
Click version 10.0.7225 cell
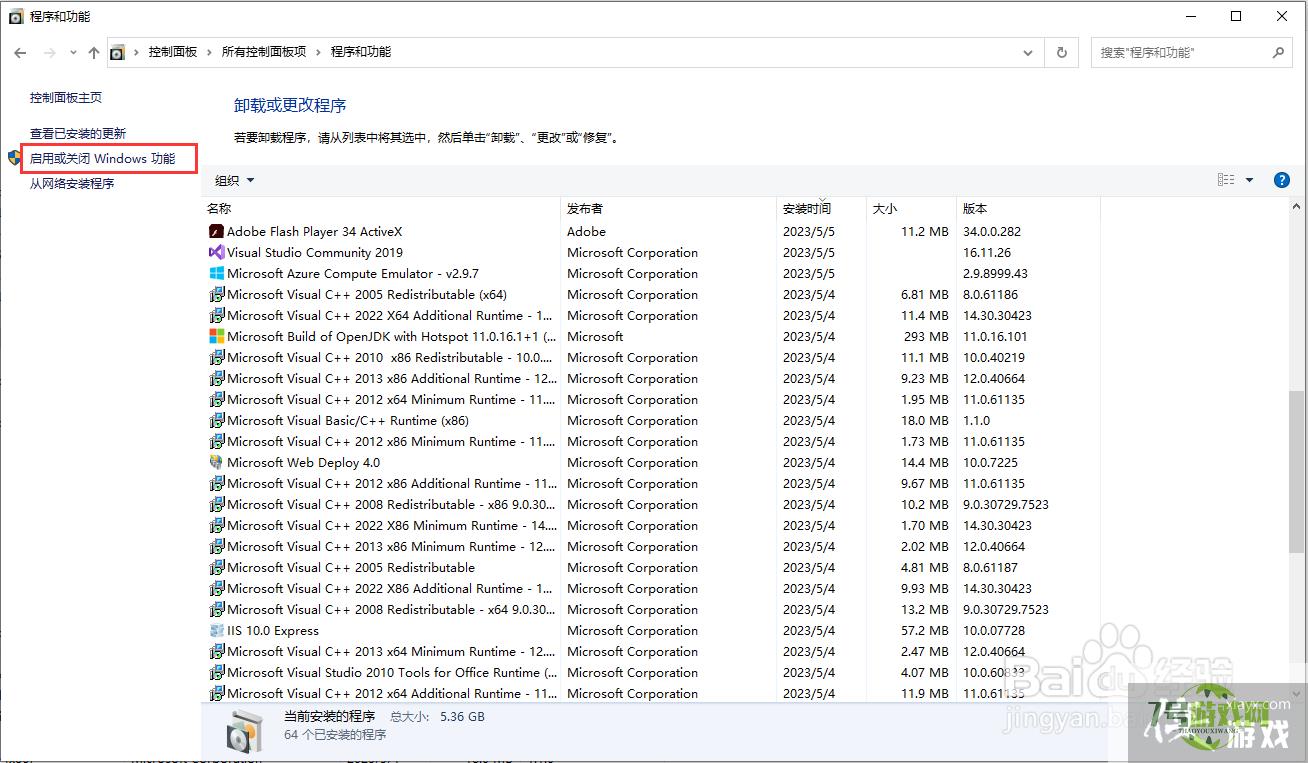click(990, 462)
